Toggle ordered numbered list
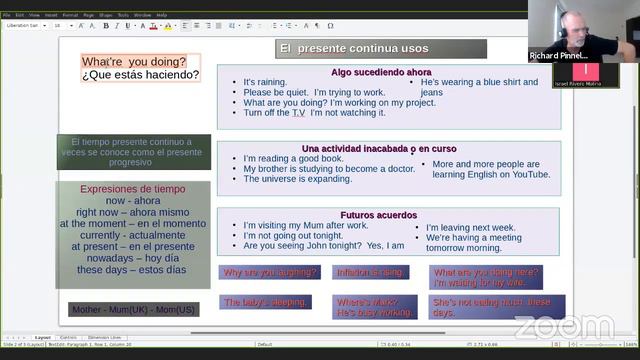Viewport: 640px width, 360px height. pyautogui.click(x=289, y=26)
